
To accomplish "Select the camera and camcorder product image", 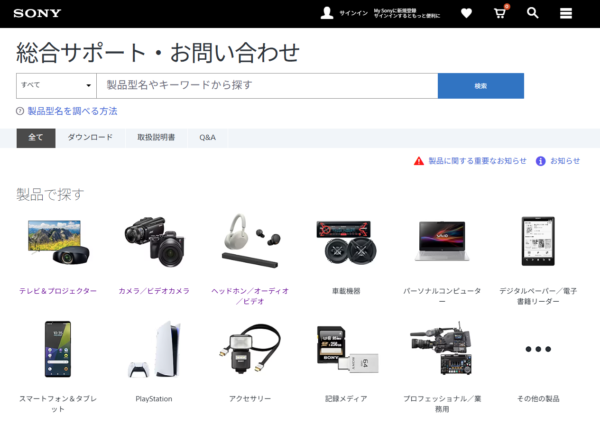I will (x=154, y=242).
